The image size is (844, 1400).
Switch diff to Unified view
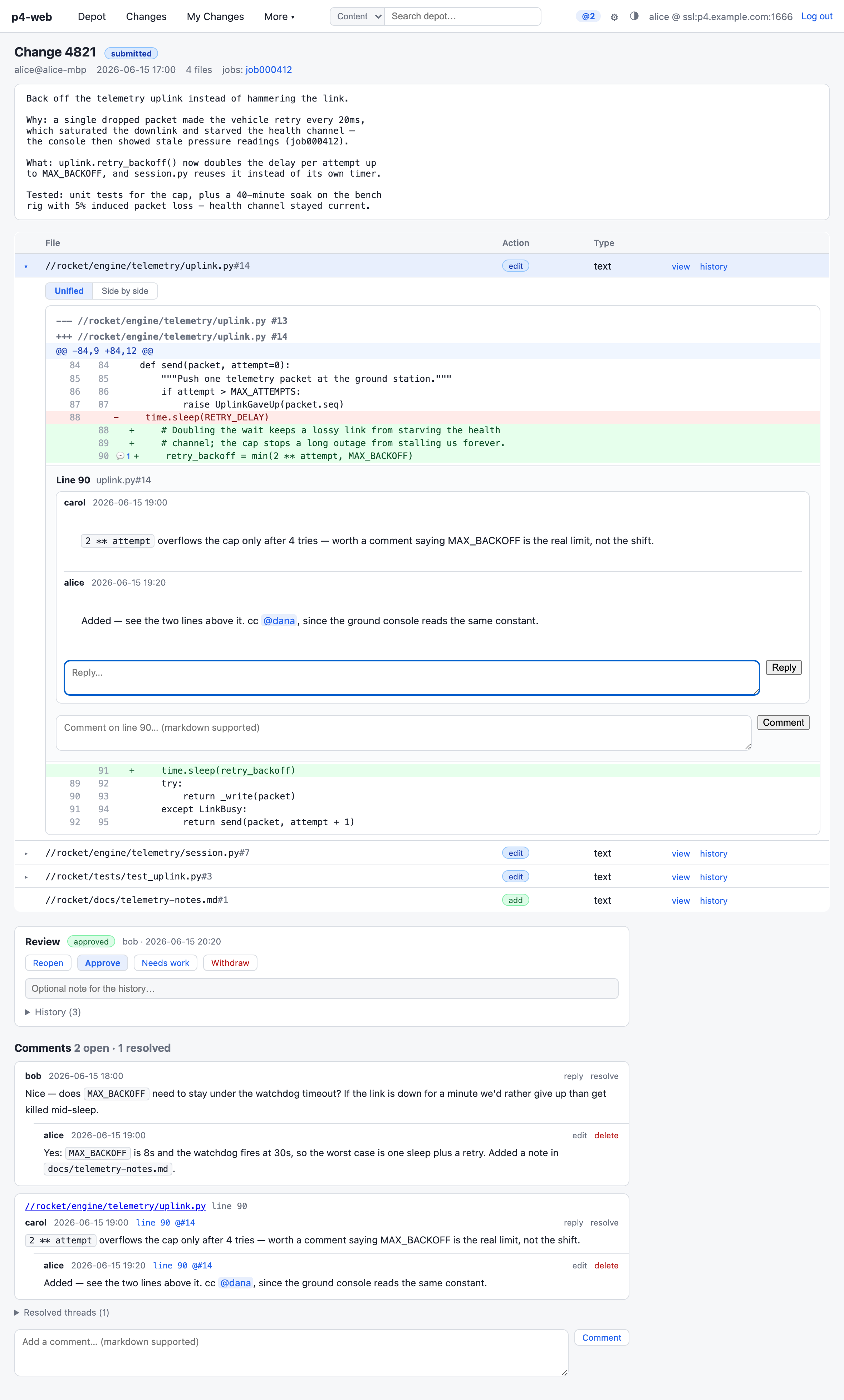[69, 291]
